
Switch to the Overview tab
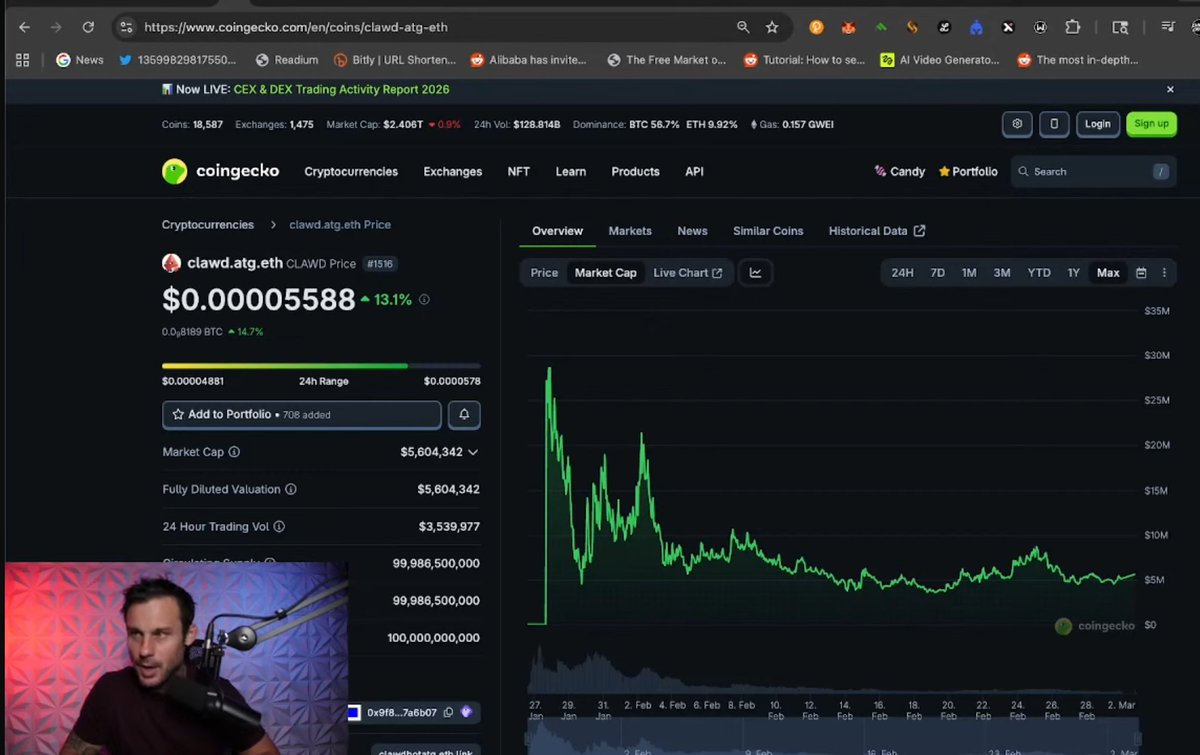coord(557,231)
